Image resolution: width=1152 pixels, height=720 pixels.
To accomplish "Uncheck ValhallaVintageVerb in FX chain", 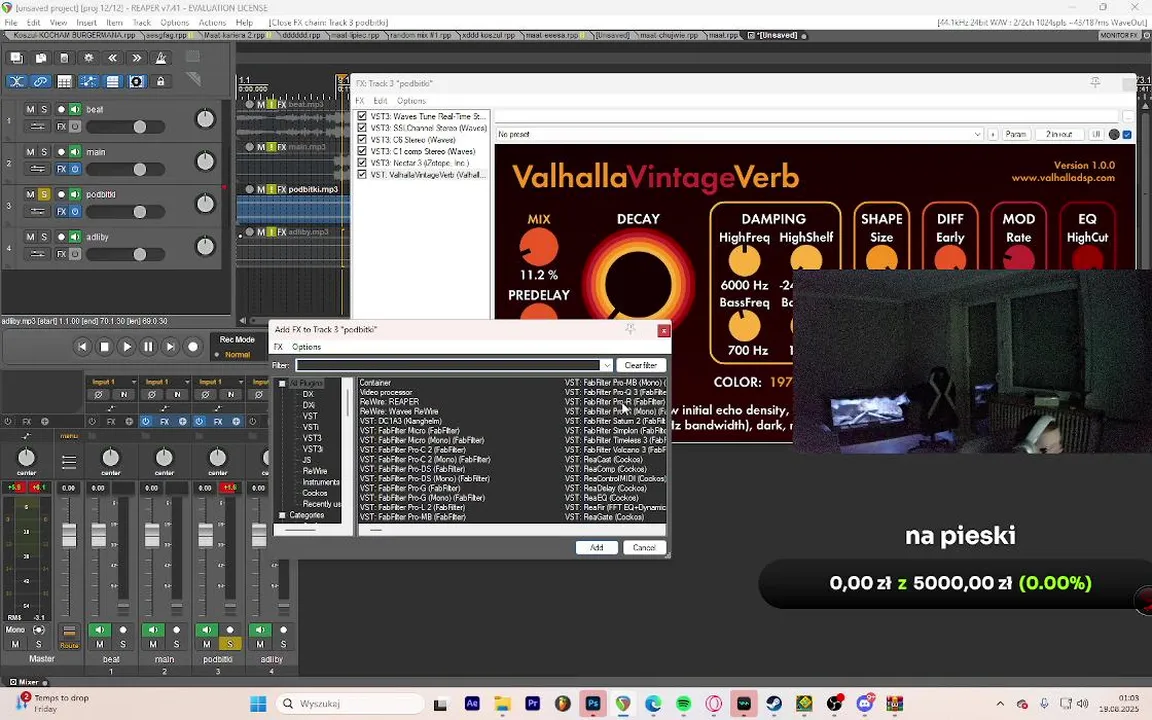I will (x=361, y=175).
